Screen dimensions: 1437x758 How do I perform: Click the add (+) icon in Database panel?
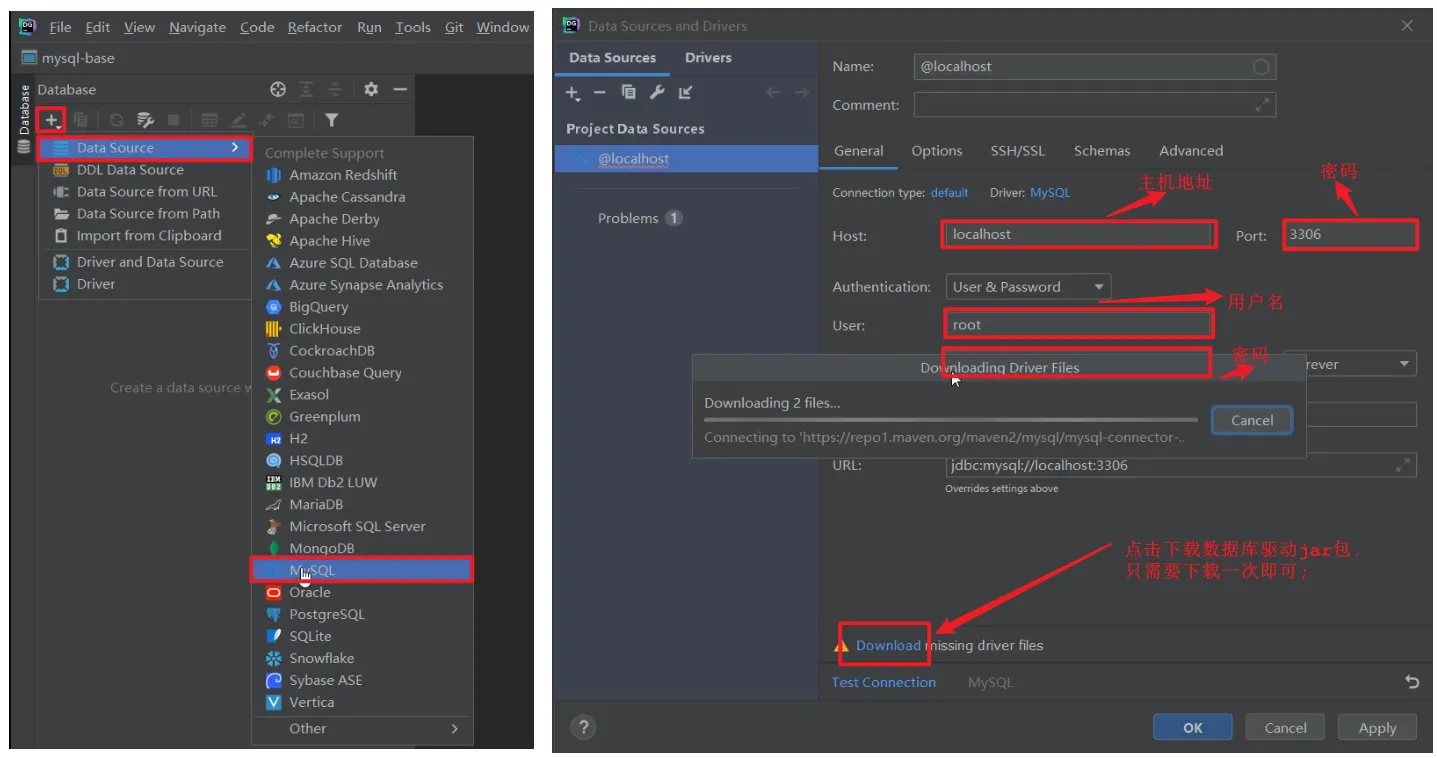pyautogui.click(x=51, y=120)
